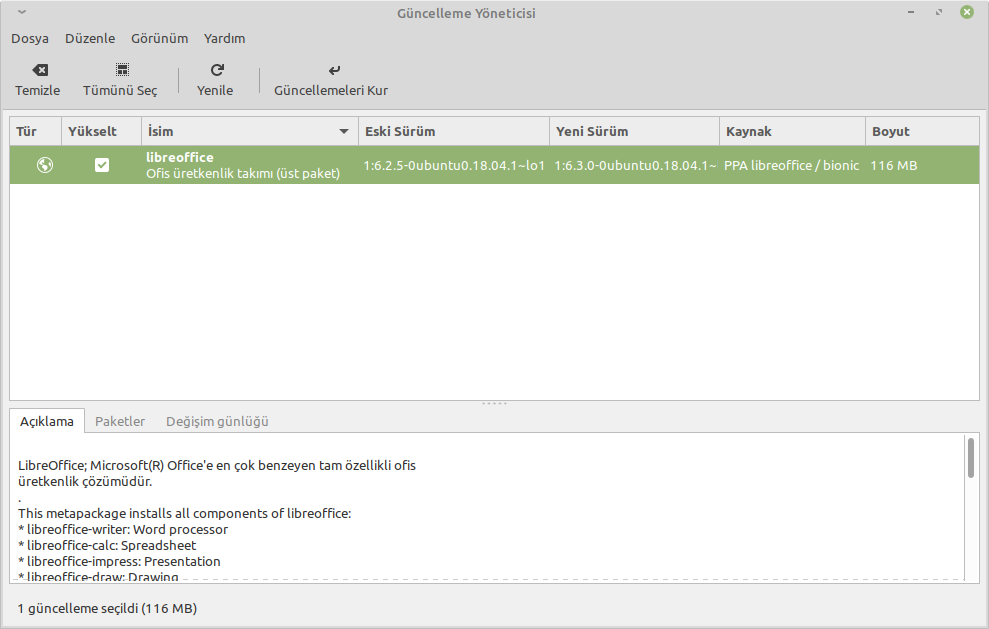989x629 pixels.
Task: Click the Eski Sürüm column header
Action: click(454, 131)
